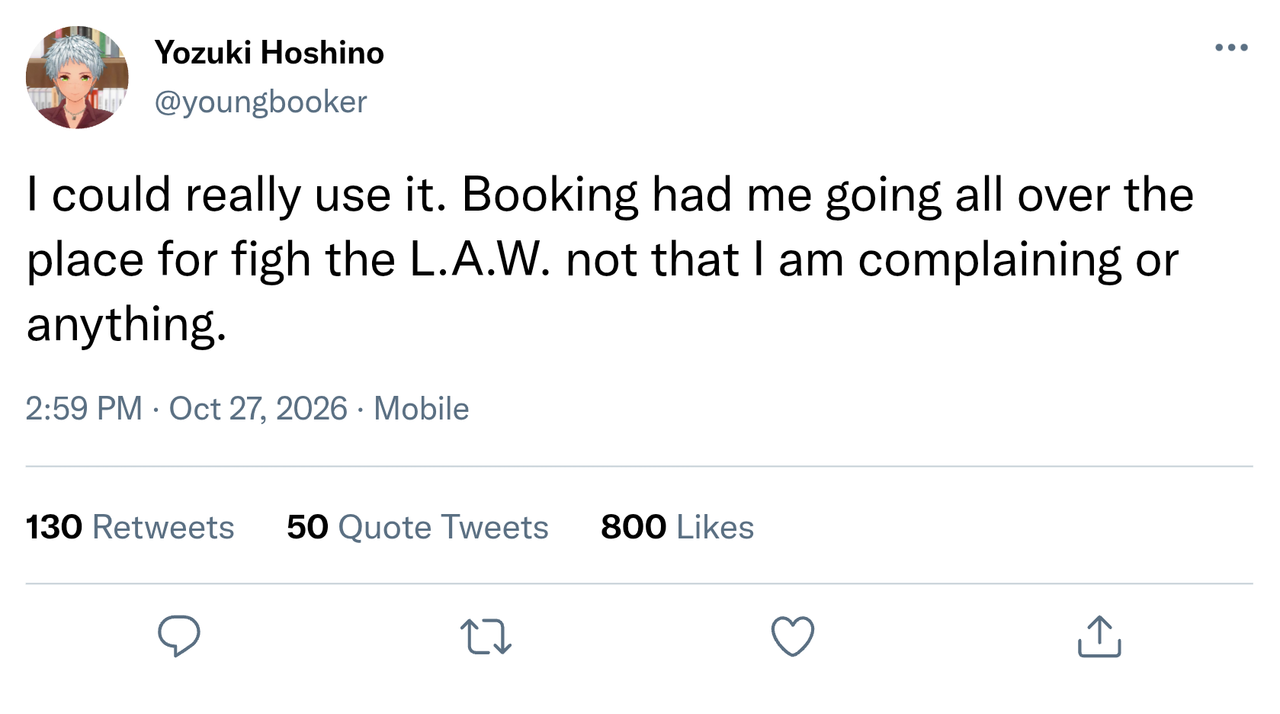Click the Oct 27, 2026 date
The height and width of the screenshot is (714, 1280).
pyautogui.click(x=258, y=408)
